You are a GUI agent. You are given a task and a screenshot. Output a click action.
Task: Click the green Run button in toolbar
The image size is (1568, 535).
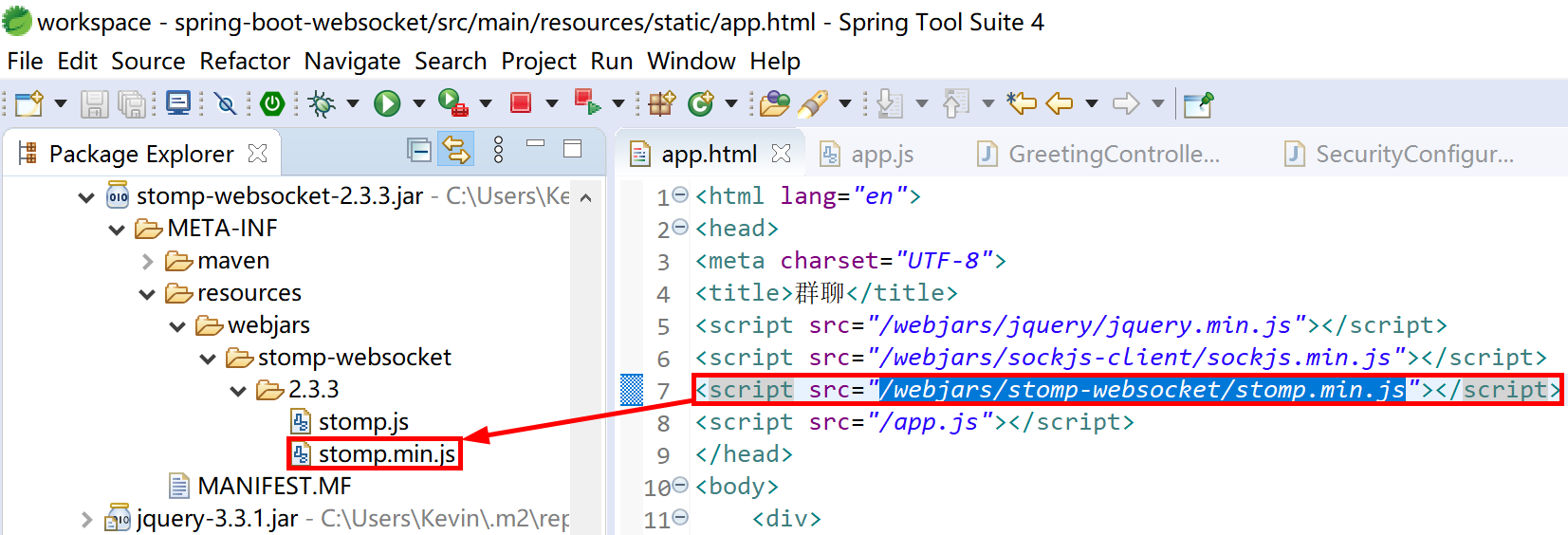(386, 103)
